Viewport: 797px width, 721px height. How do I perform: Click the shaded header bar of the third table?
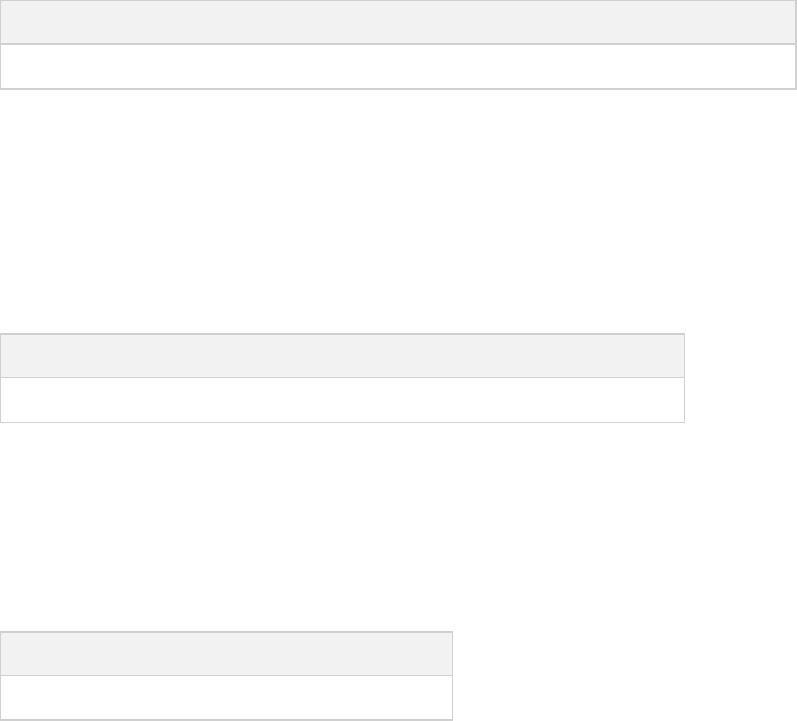pos(226,654)
